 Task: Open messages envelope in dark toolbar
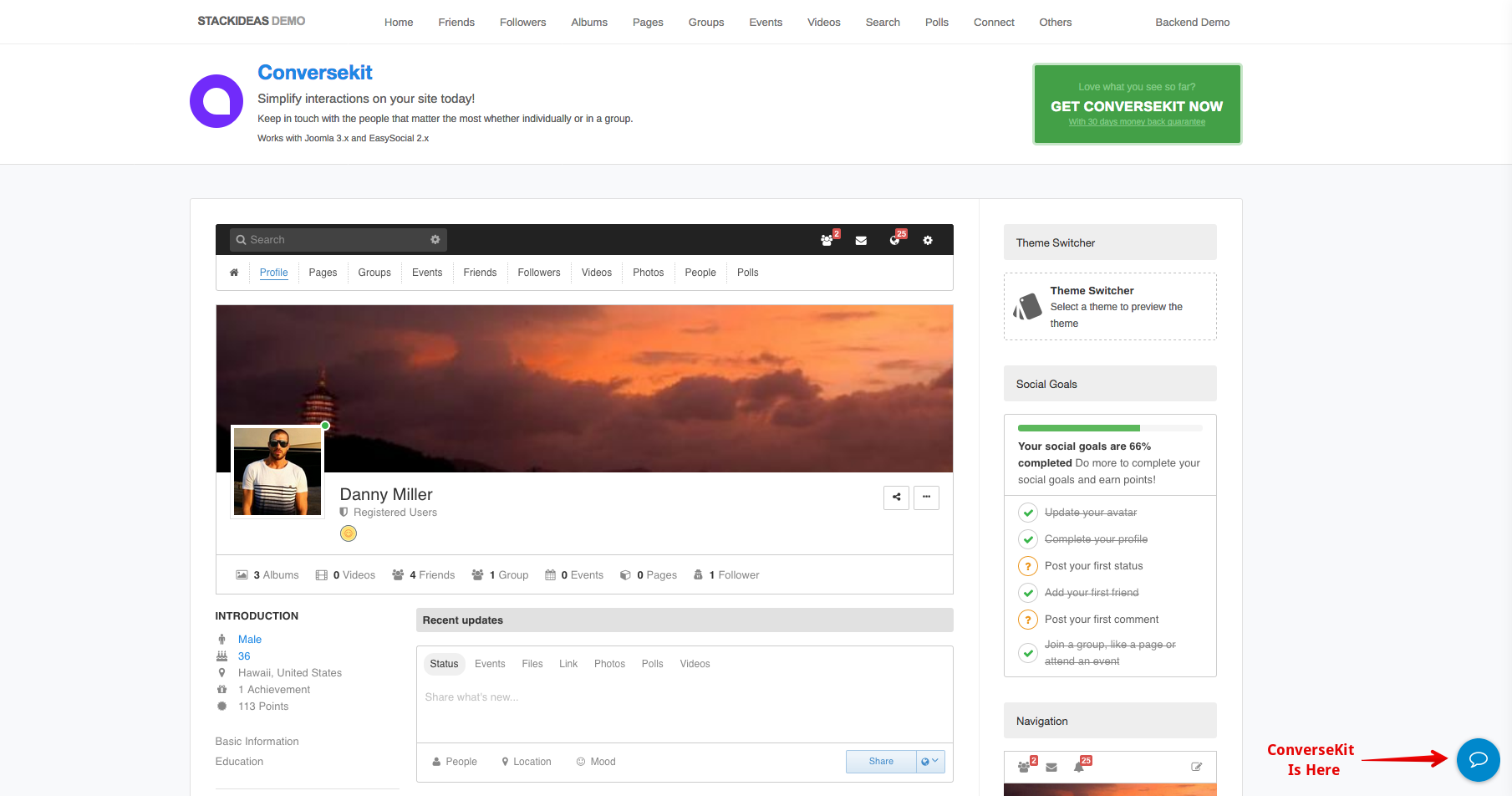[861, 240]
